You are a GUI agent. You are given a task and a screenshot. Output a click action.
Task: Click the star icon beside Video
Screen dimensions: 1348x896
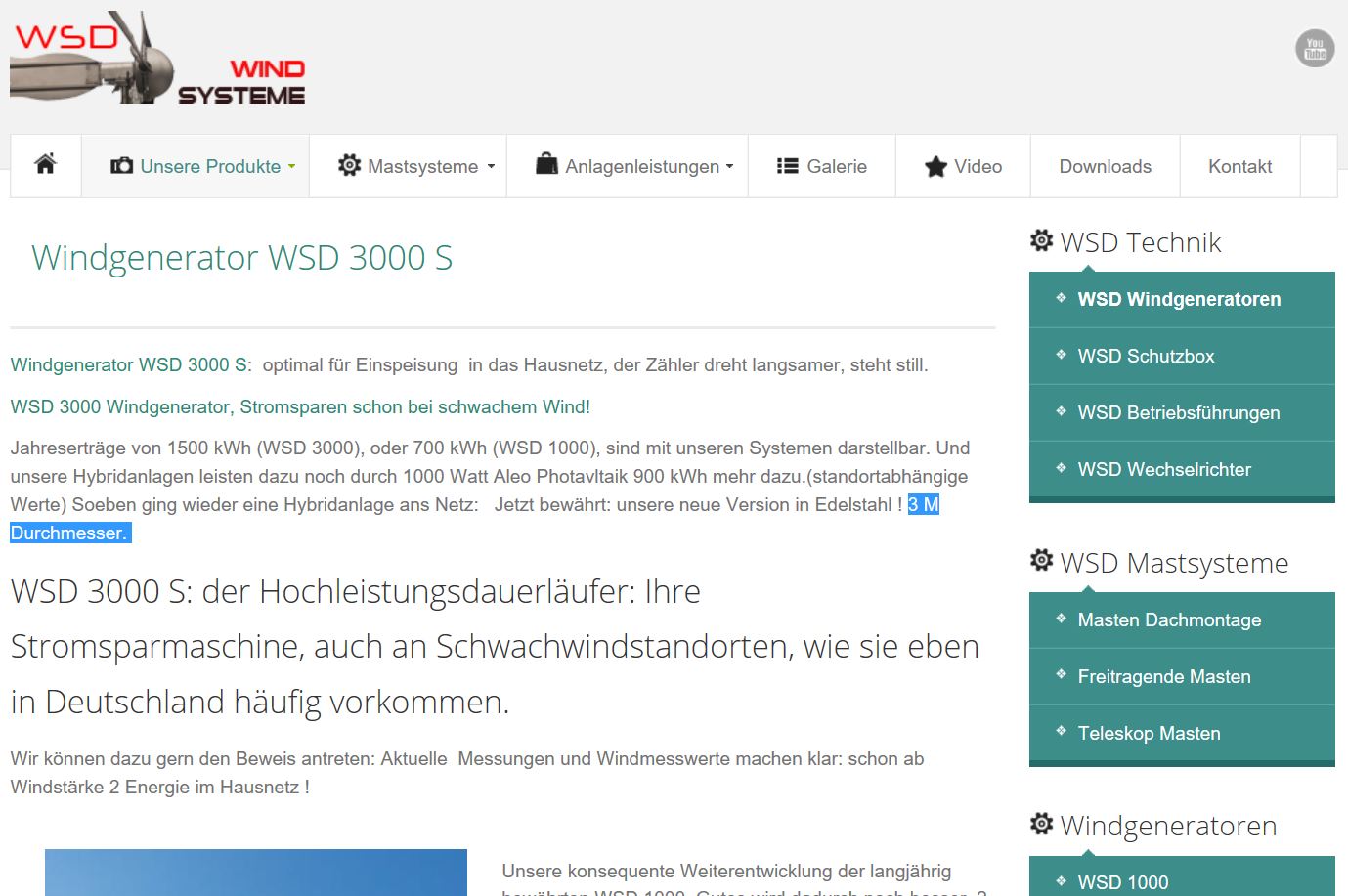point(935,167)
